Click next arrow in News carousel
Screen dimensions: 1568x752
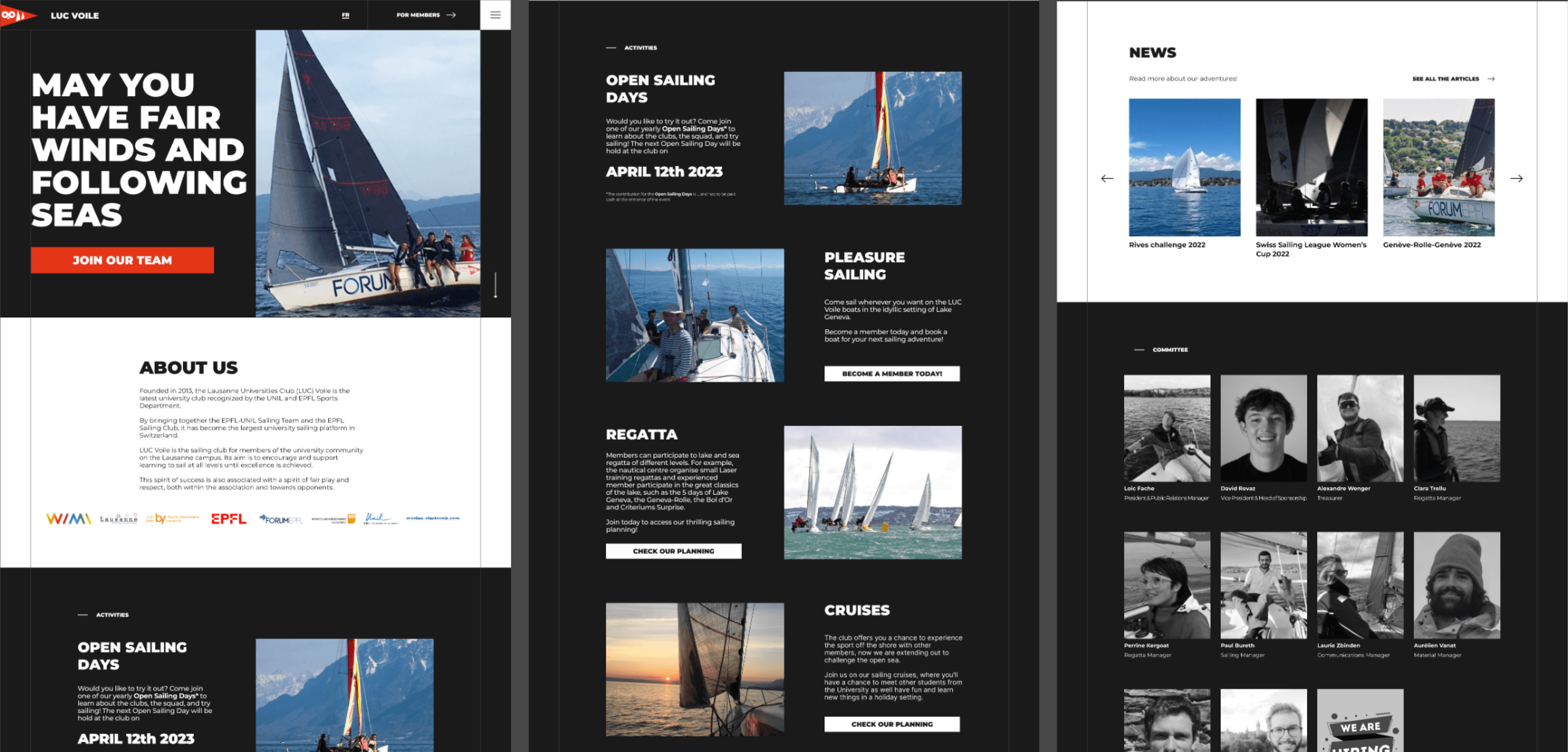(1516, 178)
